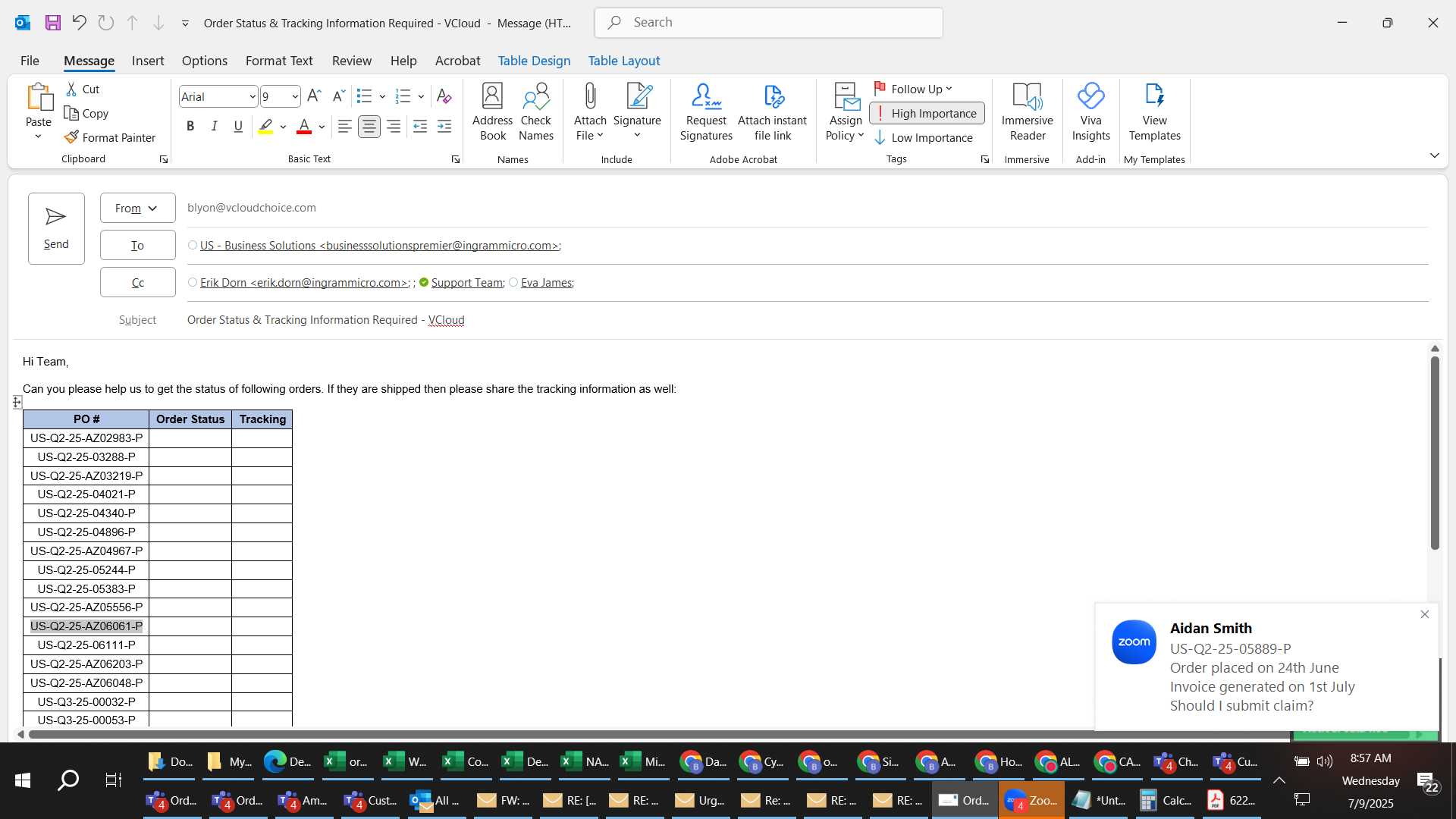Increase indent of paragraph
The width and height of the screenshot is (1456, 819).
(x=444, y=127)
